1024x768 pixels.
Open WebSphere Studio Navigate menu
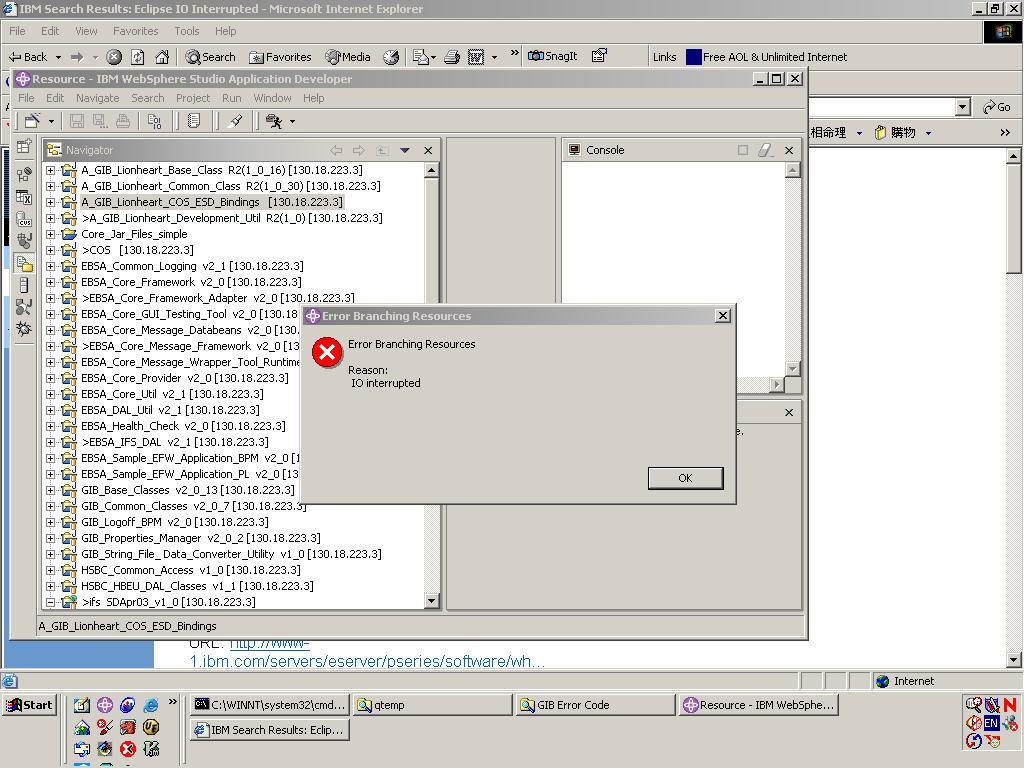97,98
